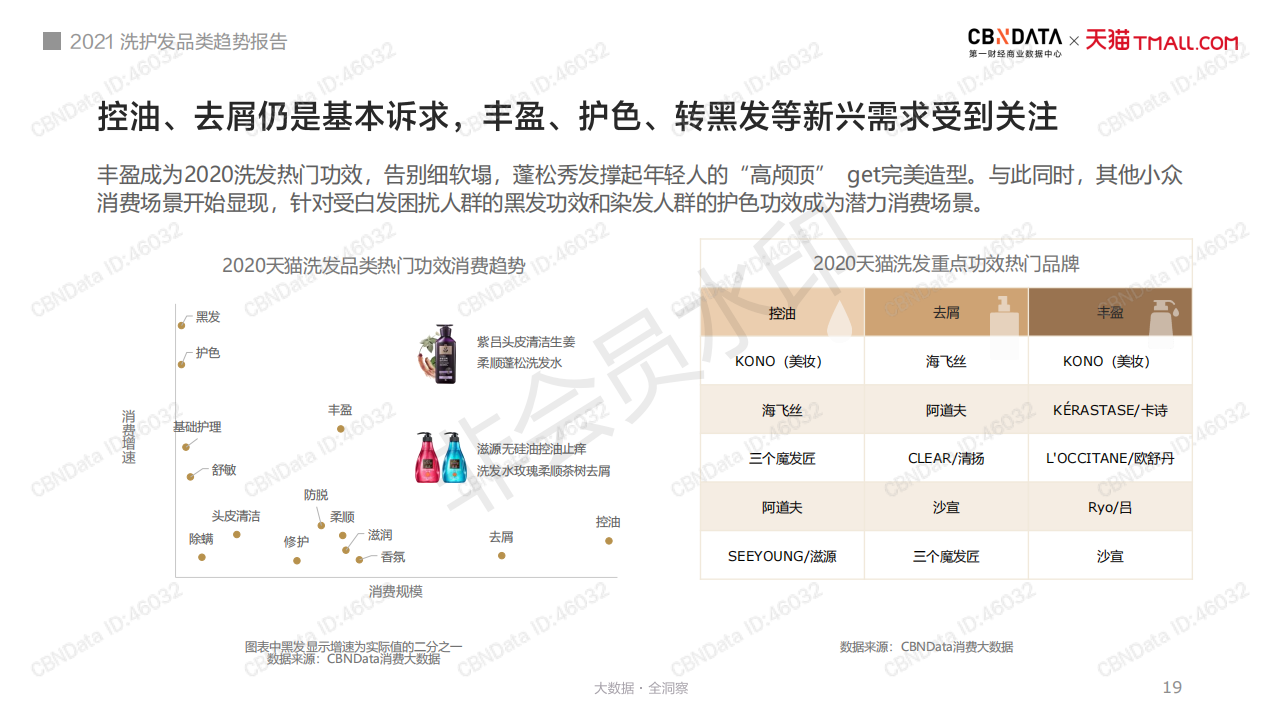Select the 去屑 column header
The width and height of the screenshot is (1280, 720).
point(946,313)
